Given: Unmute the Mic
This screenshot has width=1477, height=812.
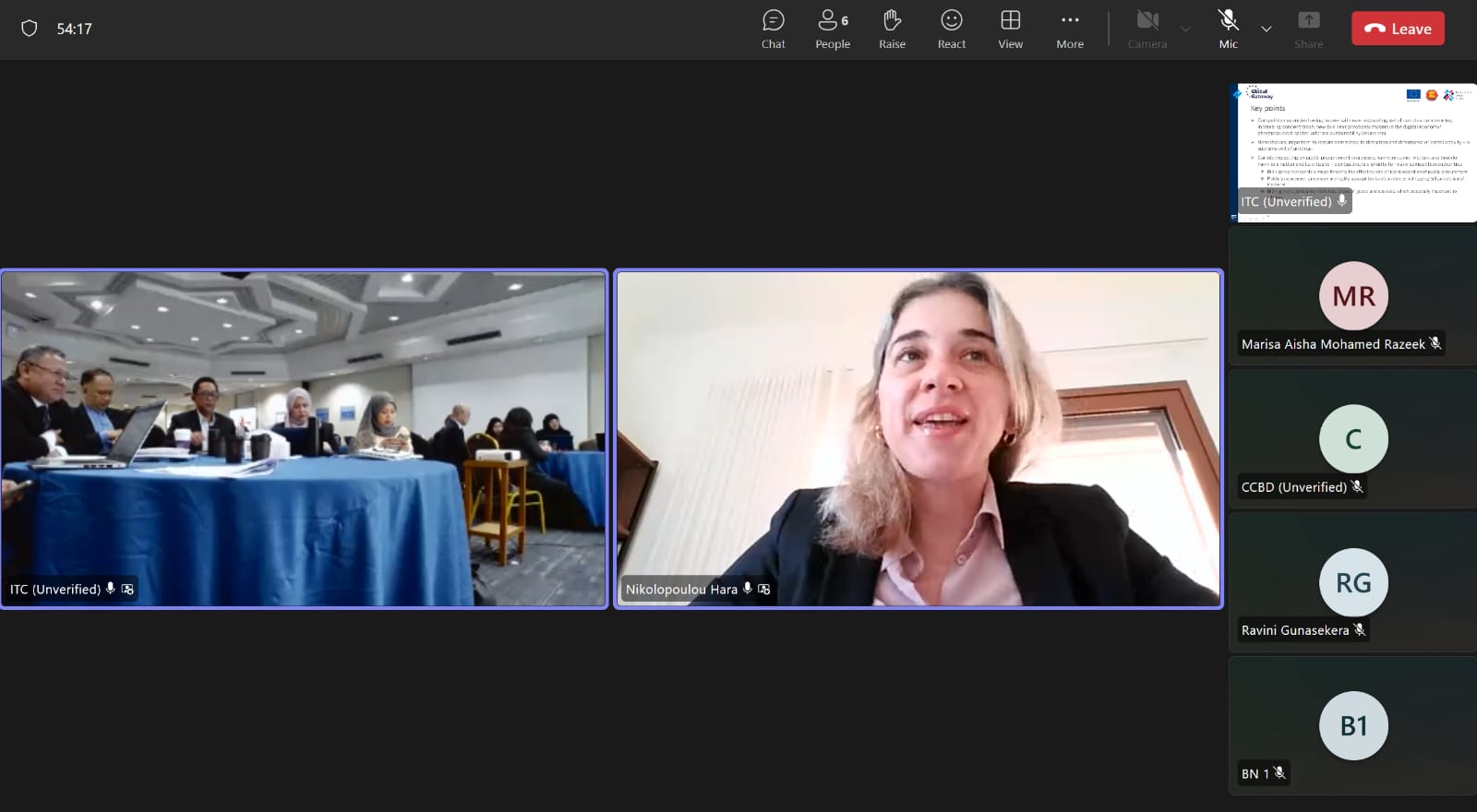Looking at the screenshot, I should (x=1228, y=29).
